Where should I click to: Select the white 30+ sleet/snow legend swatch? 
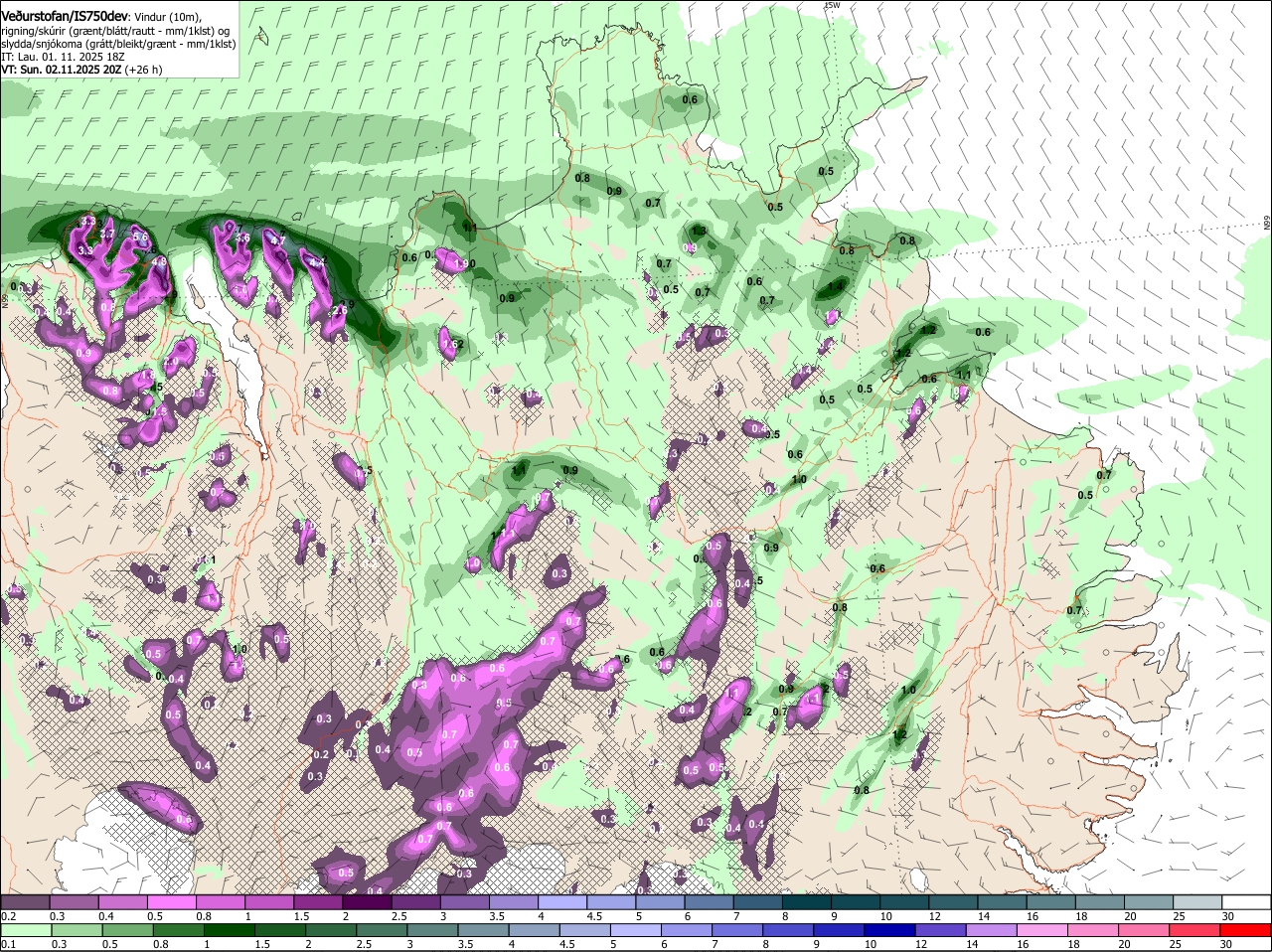coord(1247,902)
